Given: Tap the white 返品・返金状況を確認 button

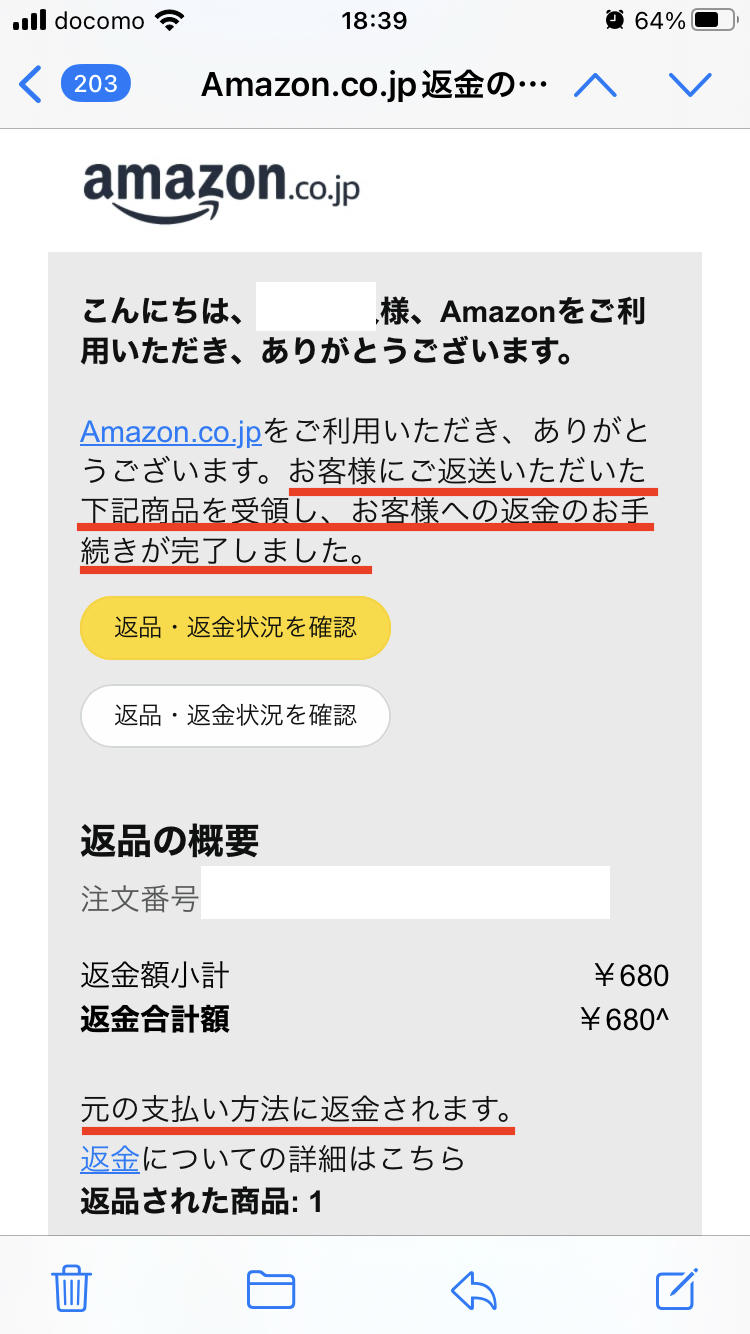Looking at the screenshot, I should point(235,716).
